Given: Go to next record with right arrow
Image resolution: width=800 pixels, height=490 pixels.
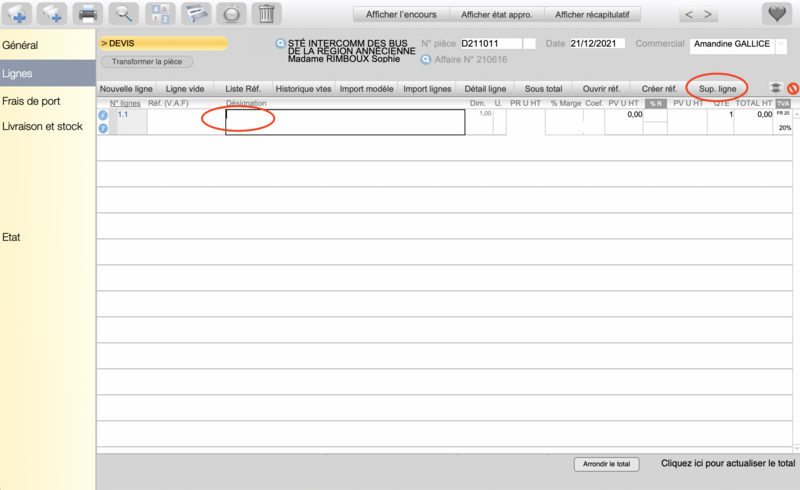Looking at the screenshot, I should tap(709, 15).
